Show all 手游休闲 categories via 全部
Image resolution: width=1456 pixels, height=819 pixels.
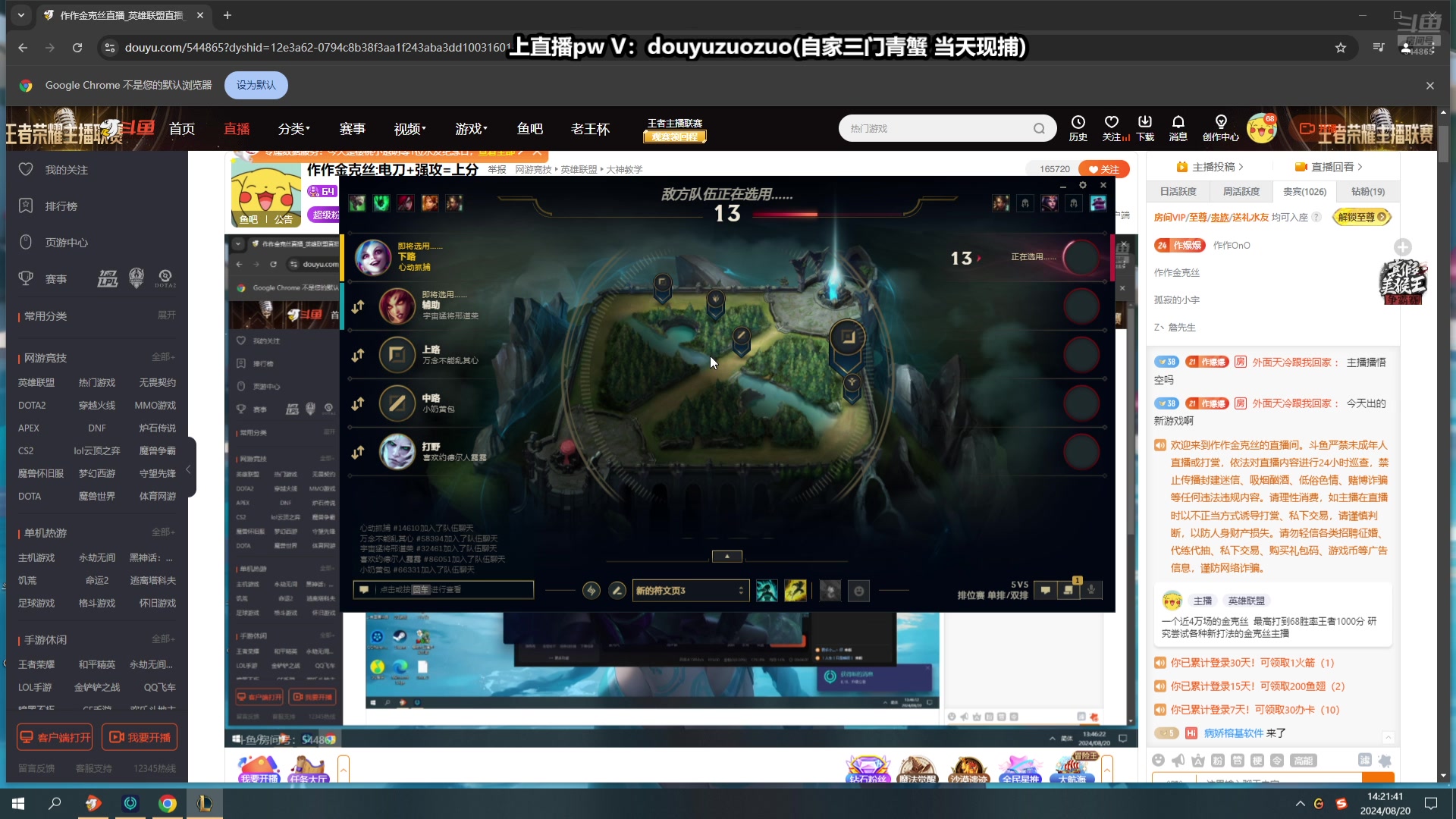[163, 639]
